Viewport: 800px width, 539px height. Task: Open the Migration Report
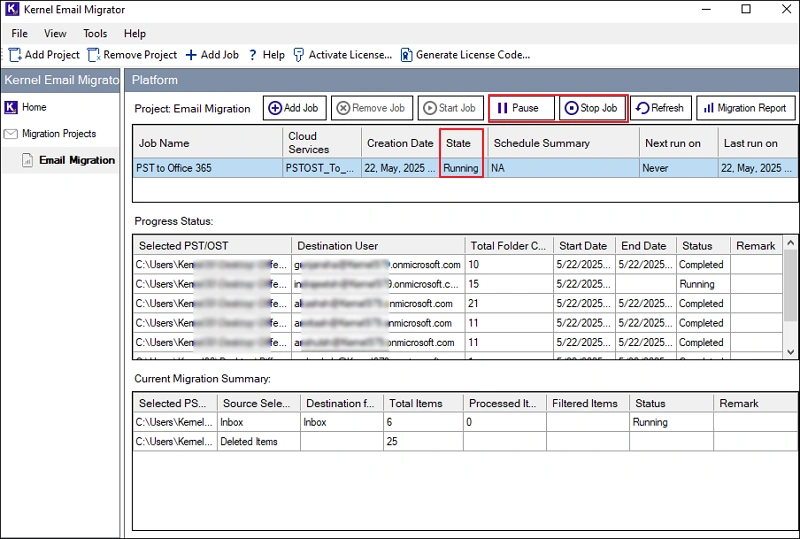pyautogui.click(x=746, y=108)
